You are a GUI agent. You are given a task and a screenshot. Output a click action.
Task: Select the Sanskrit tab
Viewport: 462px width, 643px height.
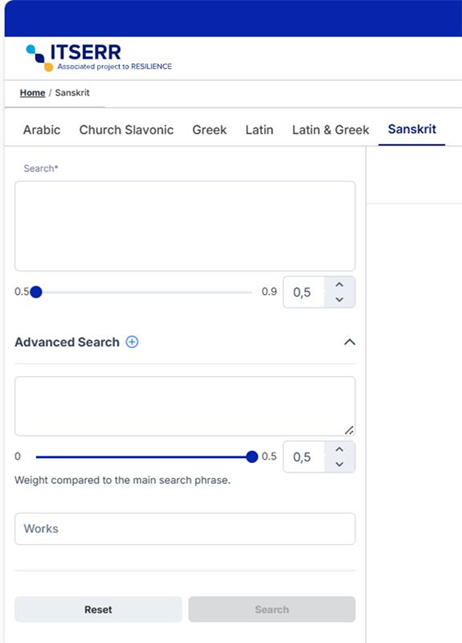412,129
